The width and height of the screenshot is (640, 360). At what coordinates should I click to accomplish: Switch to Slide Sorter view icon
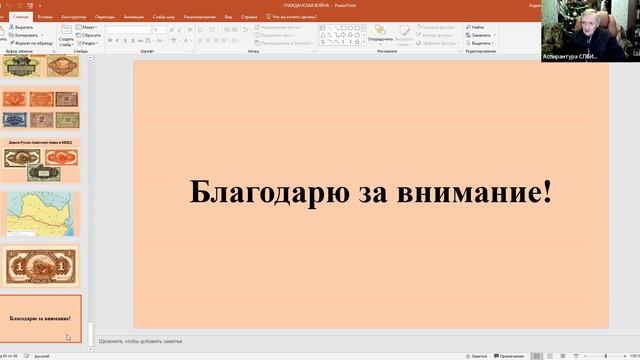coord(550,356)
